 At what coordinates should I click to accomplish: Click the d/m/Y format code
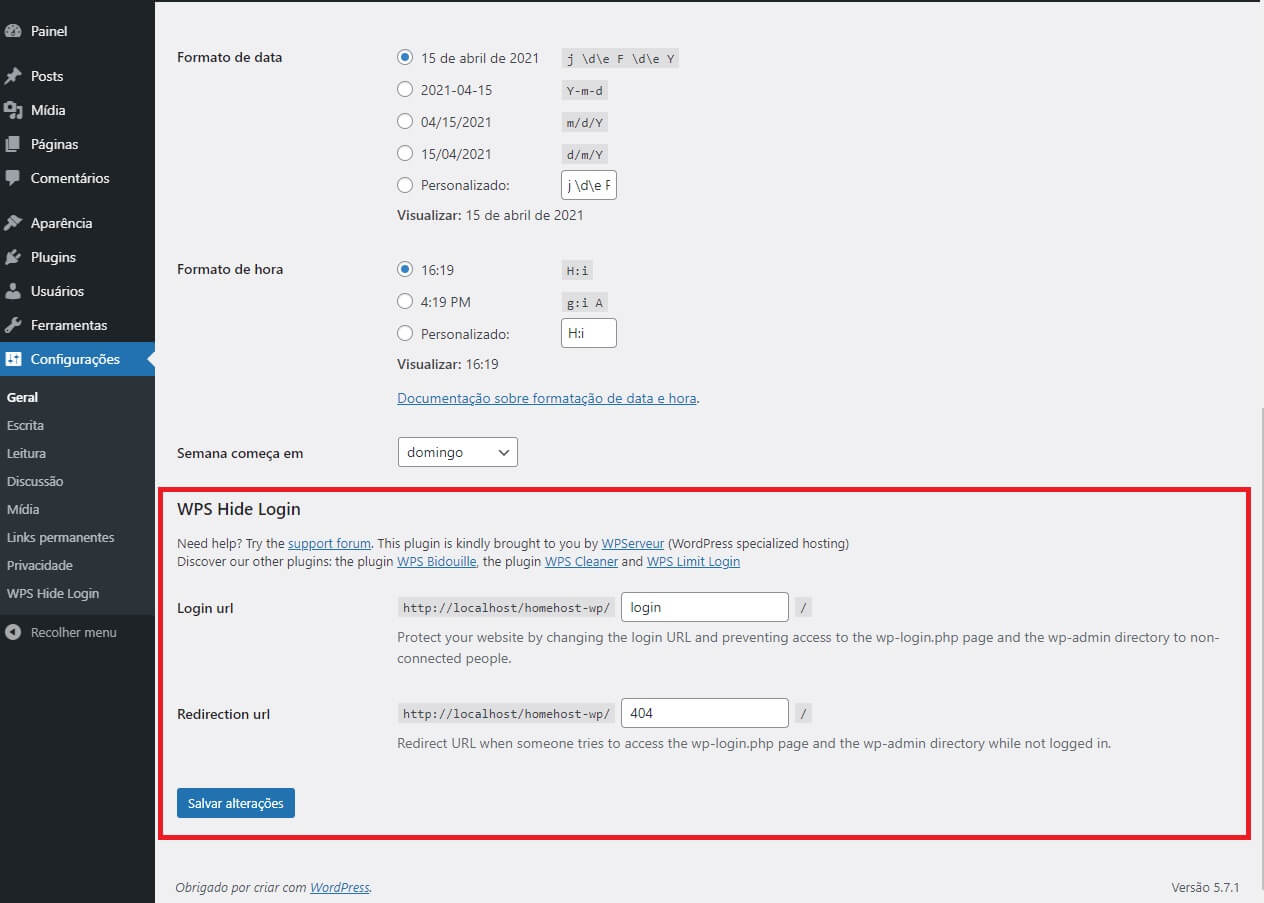(585, 154)
